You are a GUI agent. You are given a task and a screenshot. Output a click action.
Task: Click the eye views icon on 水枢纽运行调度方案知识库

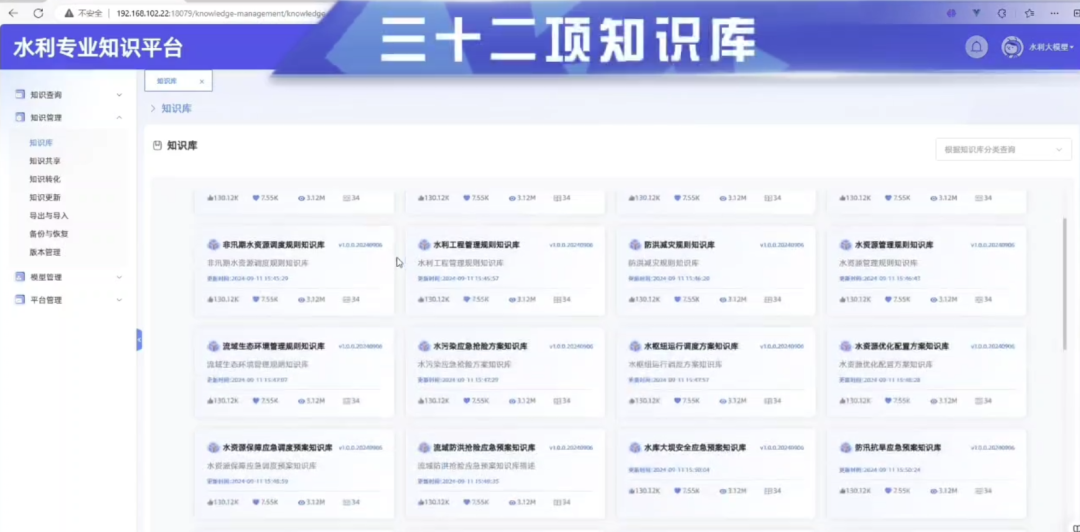click(723, 400)
